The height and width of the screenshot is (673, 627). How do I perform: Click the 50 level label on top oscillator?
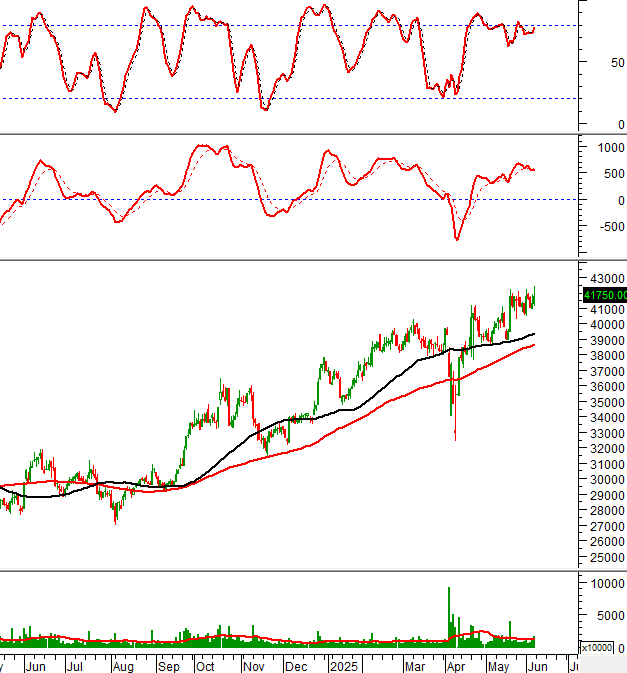590,62
